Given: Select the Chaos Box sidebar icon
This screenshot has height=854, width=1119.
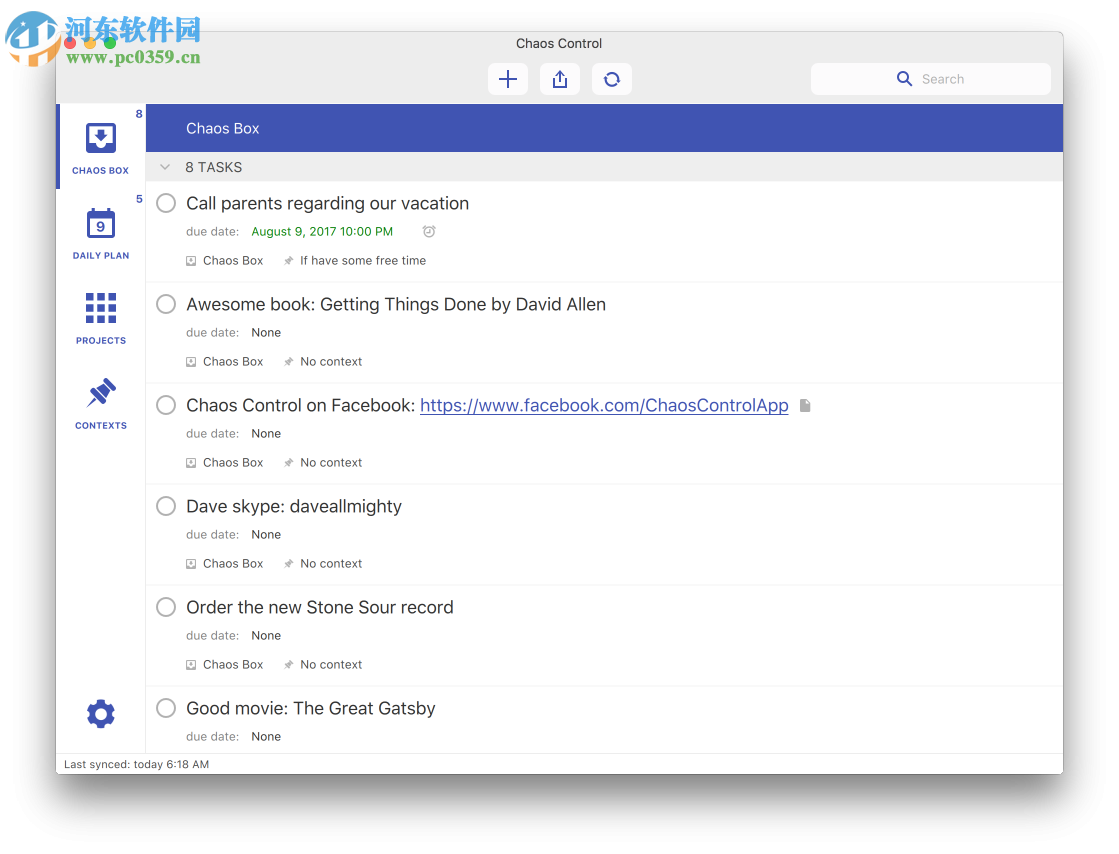Looking at the screenshot, I should click(100, 146).
